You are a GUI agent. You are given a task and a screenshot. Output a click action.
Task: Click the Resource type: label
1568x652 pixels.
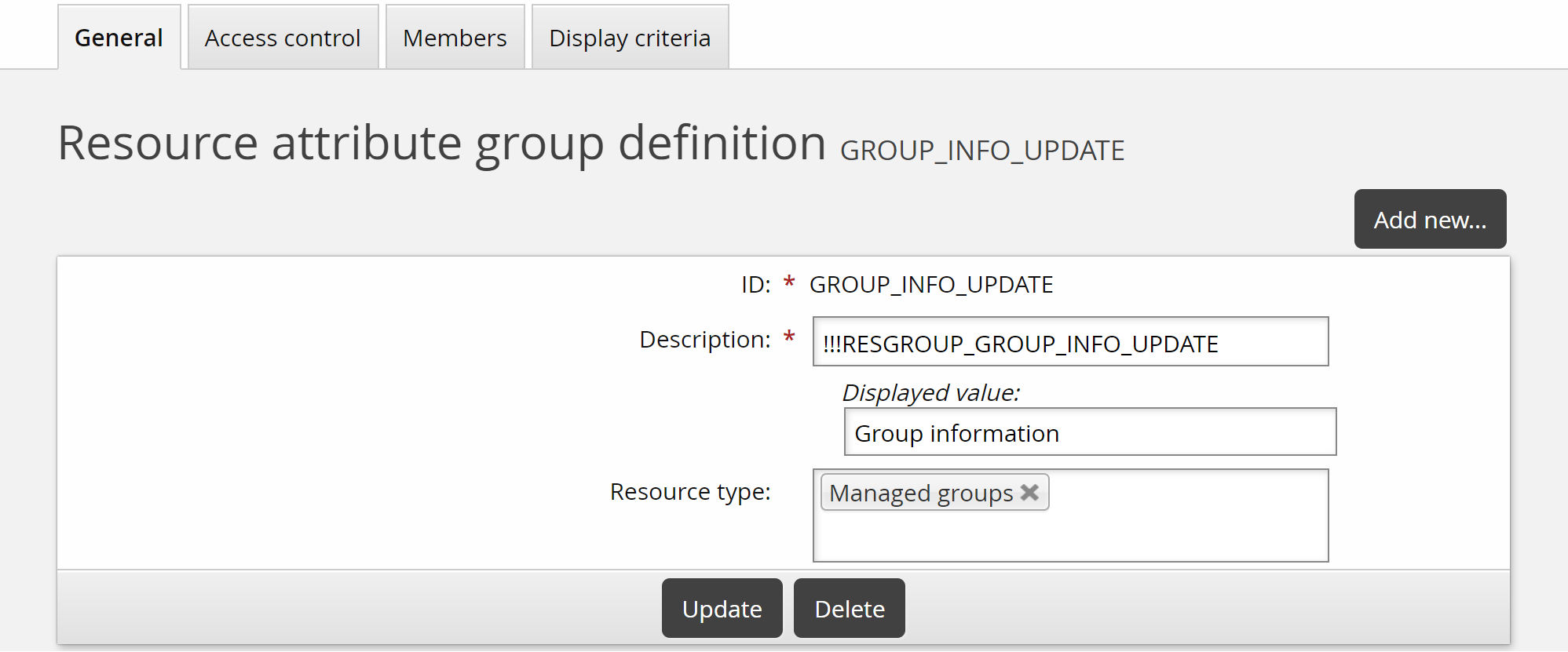pos(690,491)
